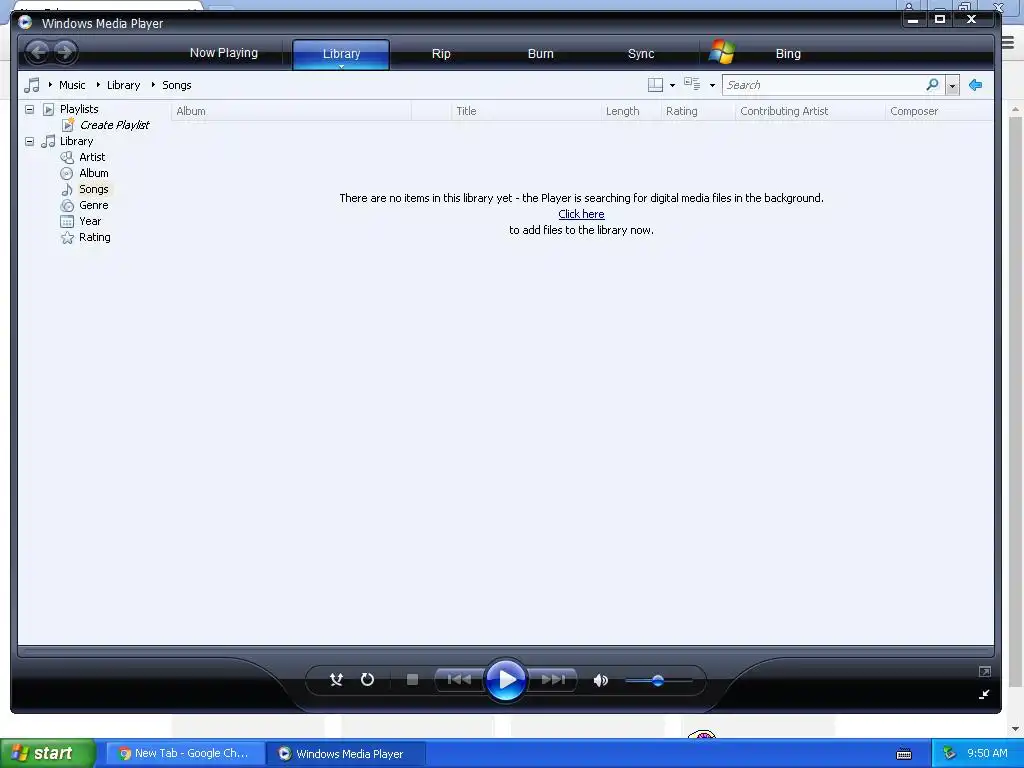Image resolution: width=1024 pixels, height=768 pixels.
Task: Turn repeat on
Action: [x=368, y=680]
